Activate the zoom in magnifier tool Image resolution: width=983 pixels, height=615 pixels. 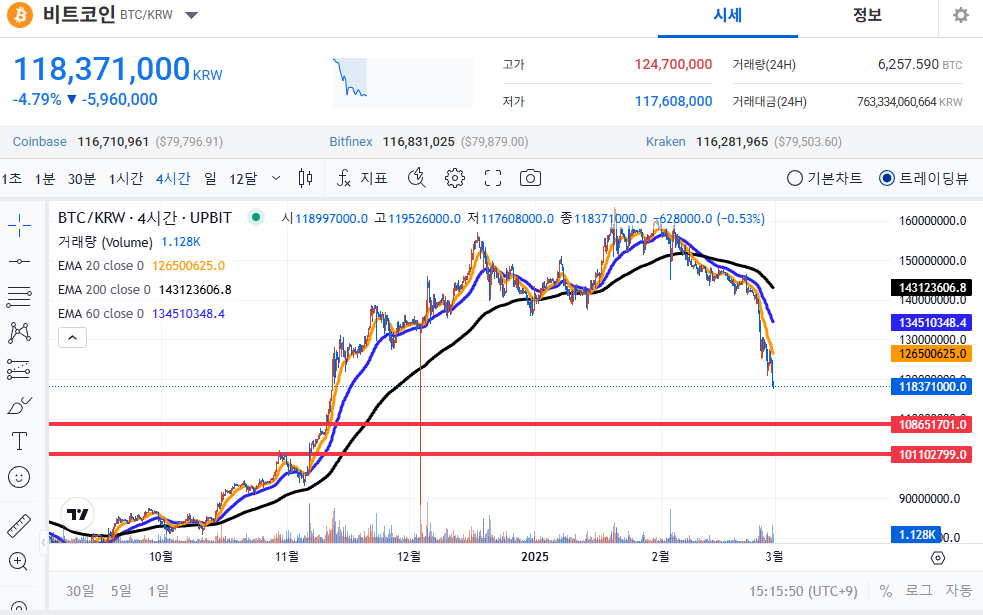pos(18,561)
